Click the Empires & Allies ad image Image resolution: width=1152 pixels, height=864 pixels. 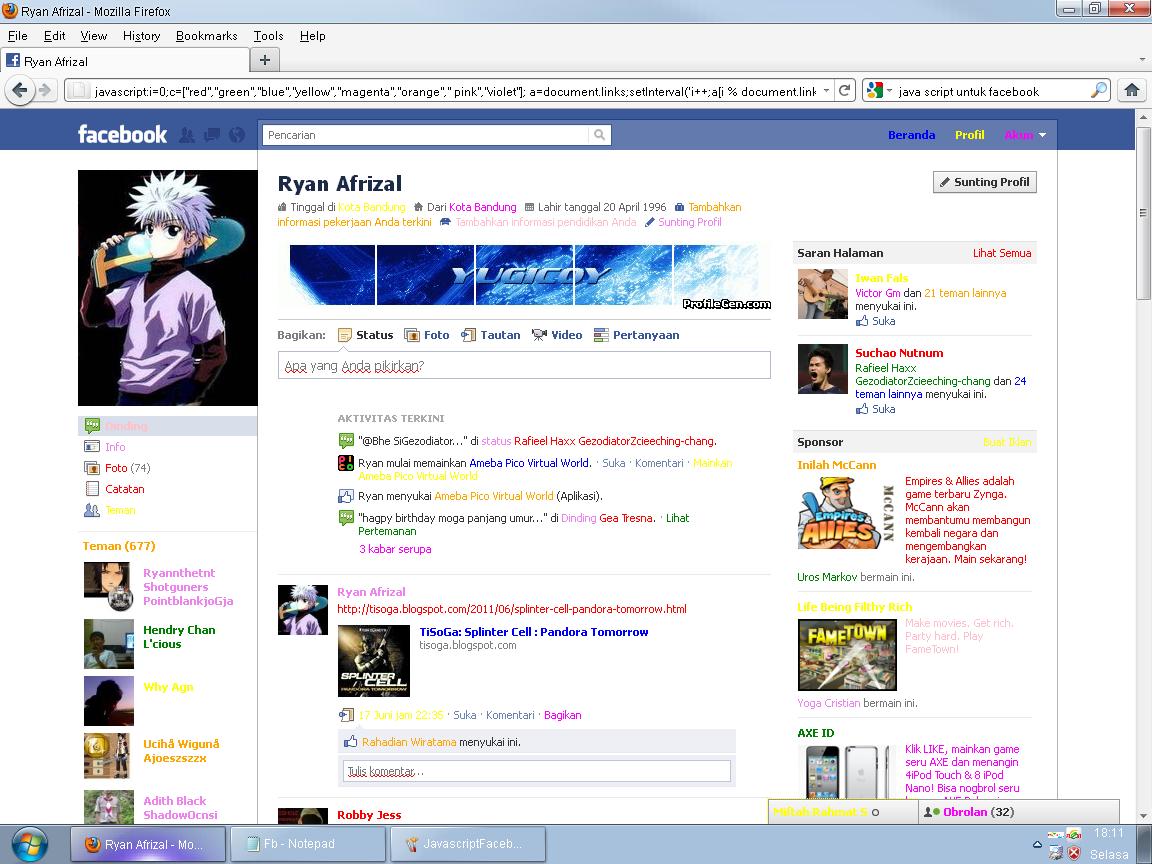pyautogui.click(x=846, y=514)
